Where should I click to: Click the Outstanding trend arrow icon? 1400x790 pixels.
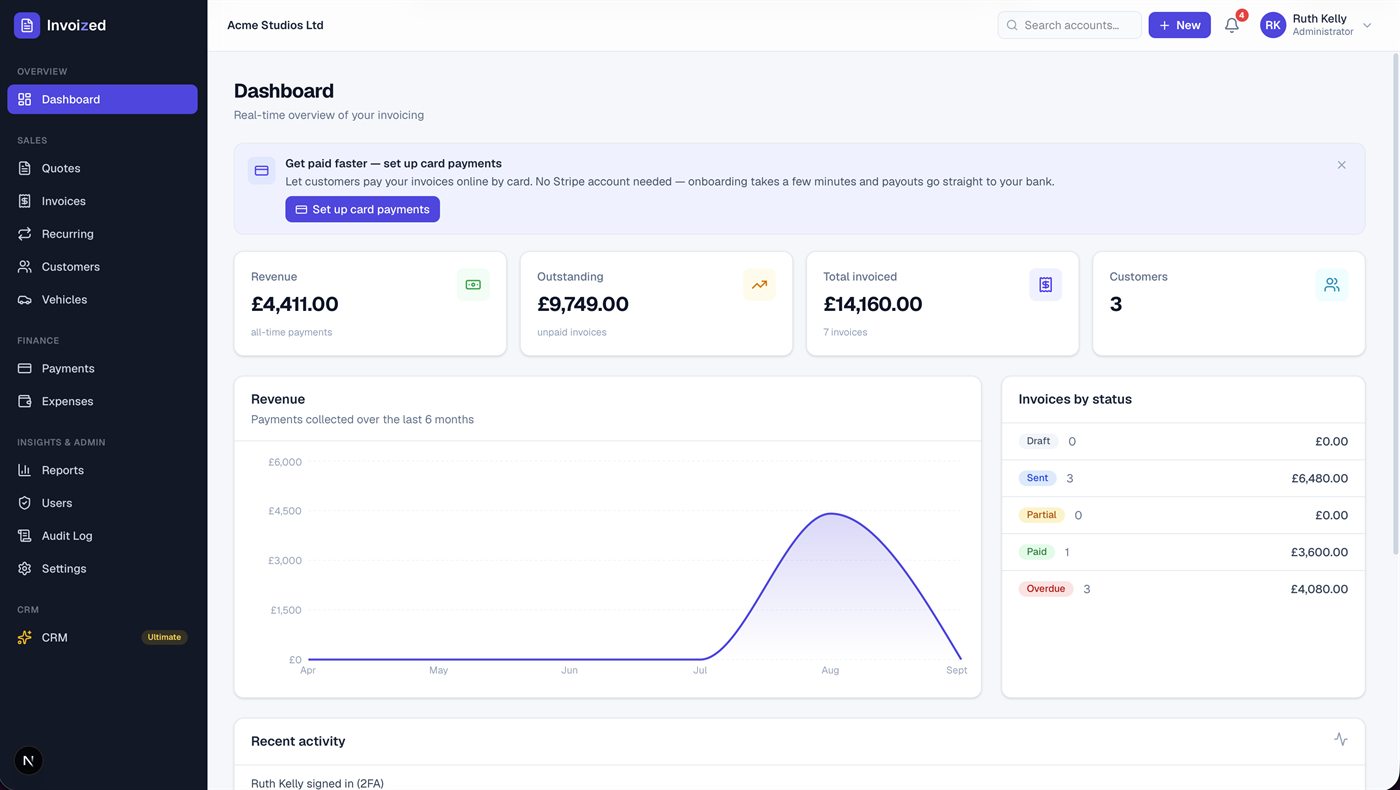(759, 285)
